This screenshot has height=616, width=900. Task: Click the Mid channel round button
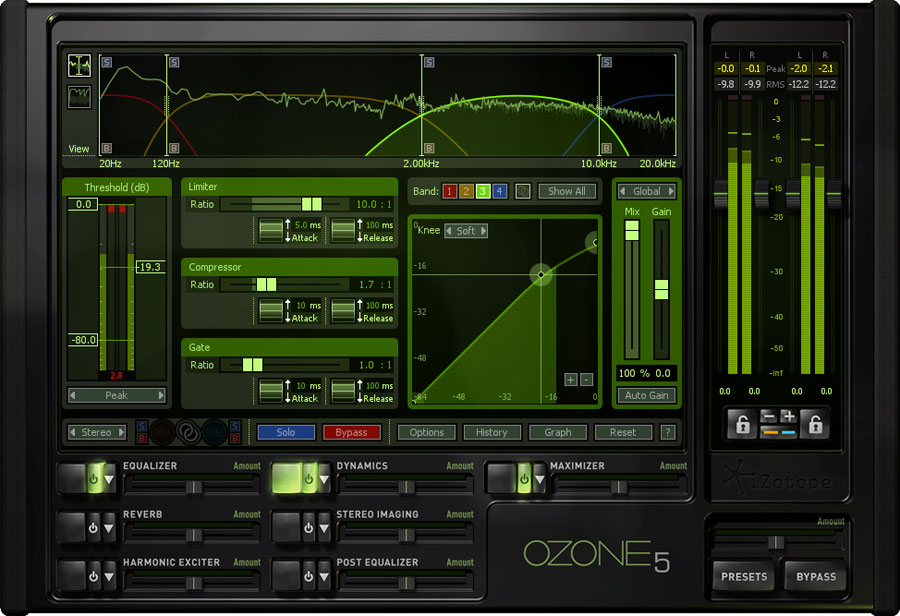coord(162,432)
